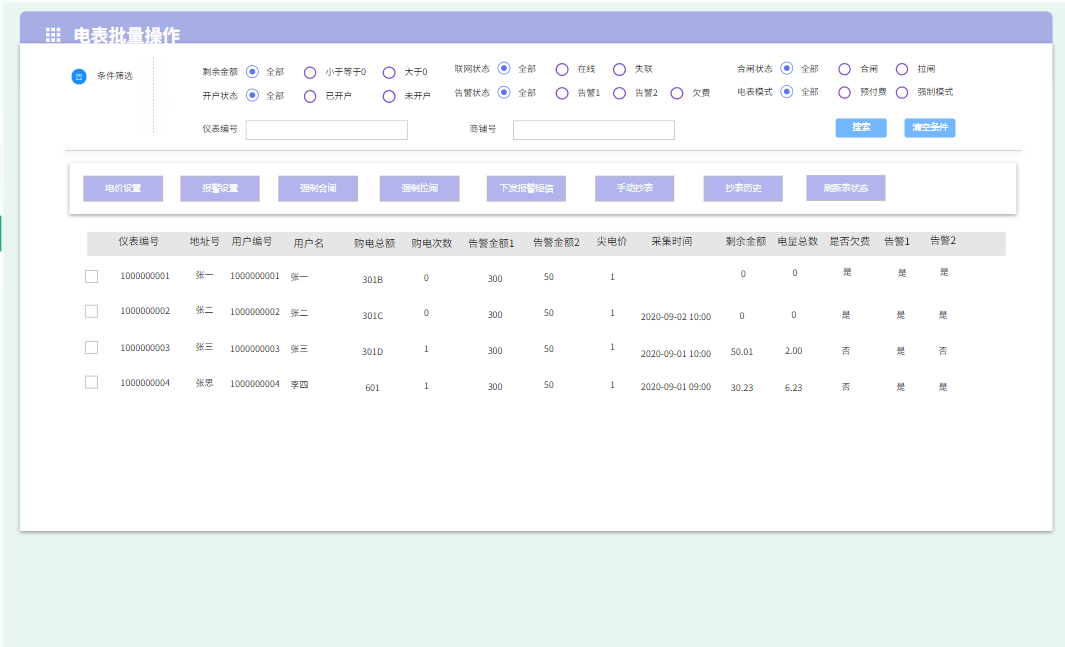Viewport: 1065px width, 647px height.
Task: Send alarm SMS via 下发报警短信
Action: (526, 188)
